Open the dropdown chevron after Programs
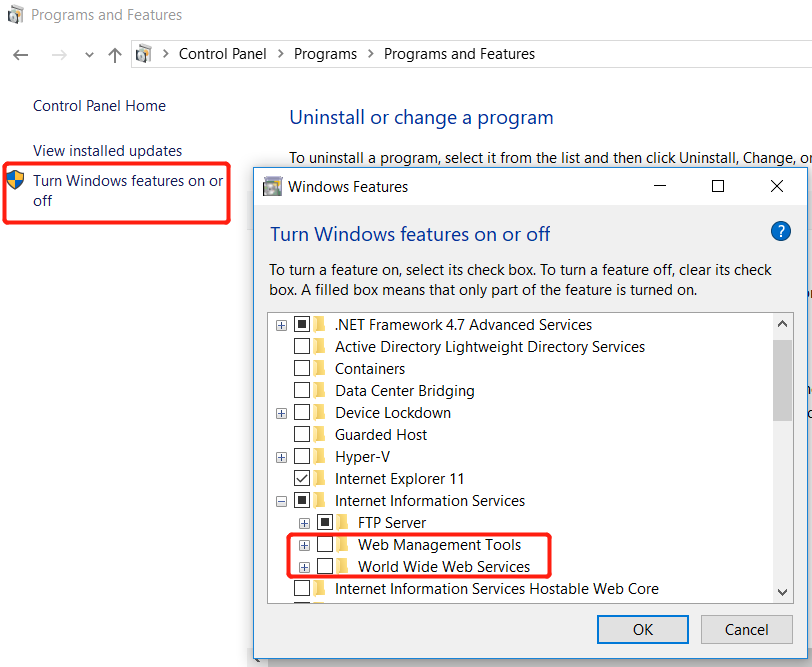 point(371,54)
